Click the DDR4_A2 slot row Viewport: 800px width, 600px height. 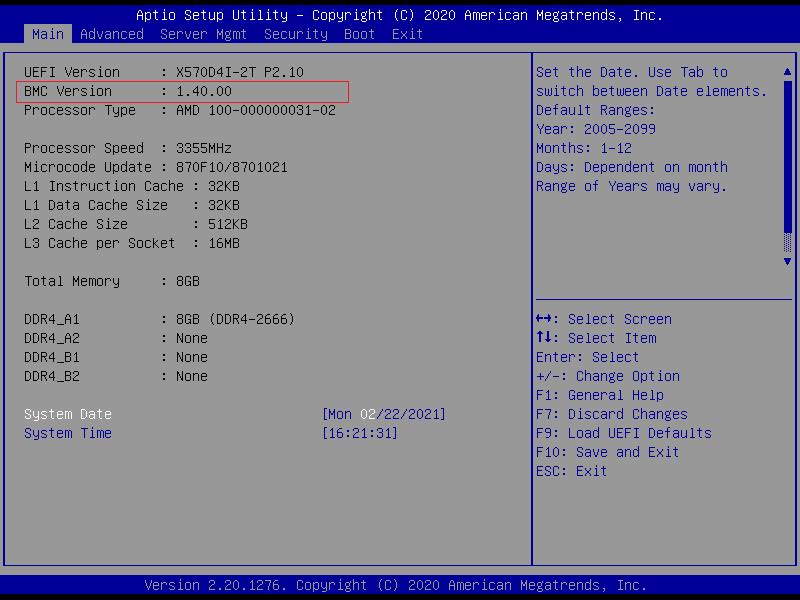(116, 338)
